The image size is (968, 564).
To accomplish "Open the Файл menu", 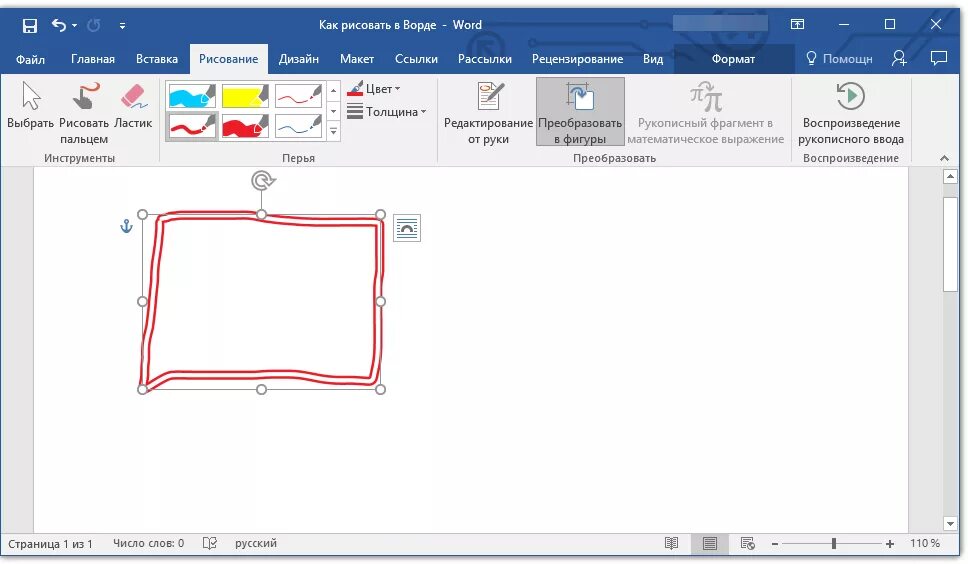I will (x=30, y=59).
